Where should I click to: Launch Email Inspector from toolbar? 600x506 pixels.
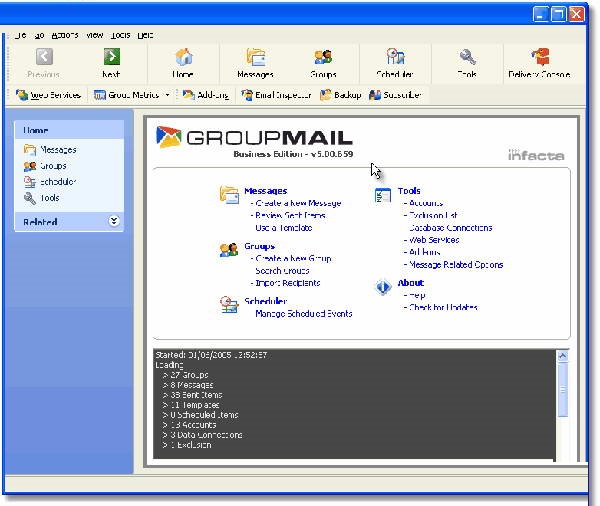point(276,95)
